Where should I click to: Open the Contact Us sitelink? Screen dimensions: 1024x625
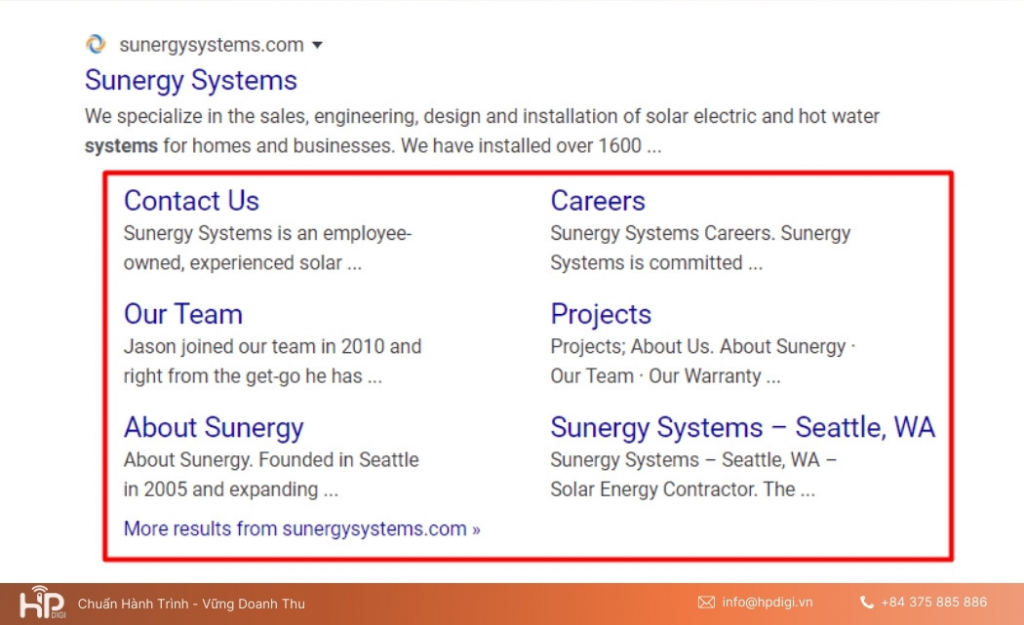(x=191, y=200)
